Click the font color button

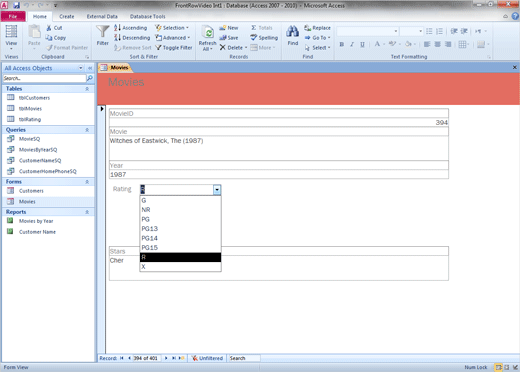pos(377,44)
